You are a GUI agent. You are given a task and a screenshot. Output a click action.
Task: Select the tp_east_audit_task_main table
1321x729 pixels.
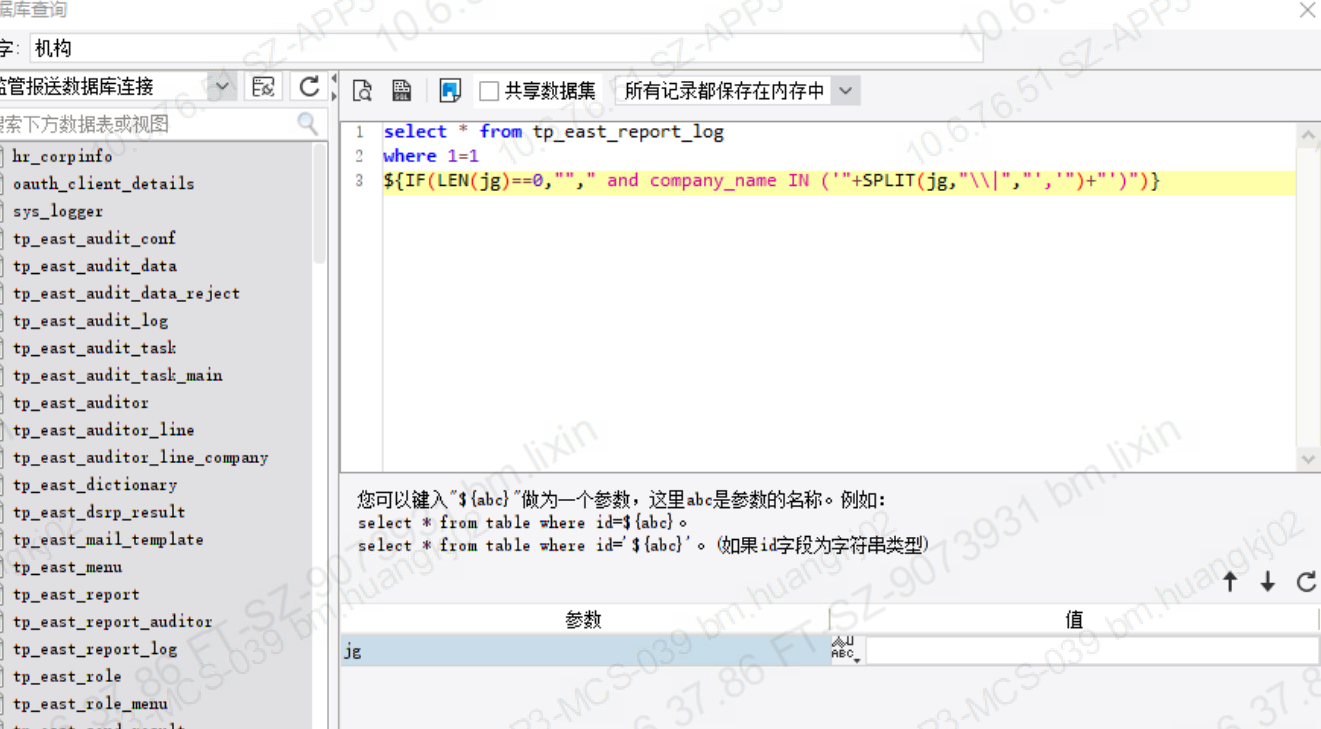[x=117, y=375]
